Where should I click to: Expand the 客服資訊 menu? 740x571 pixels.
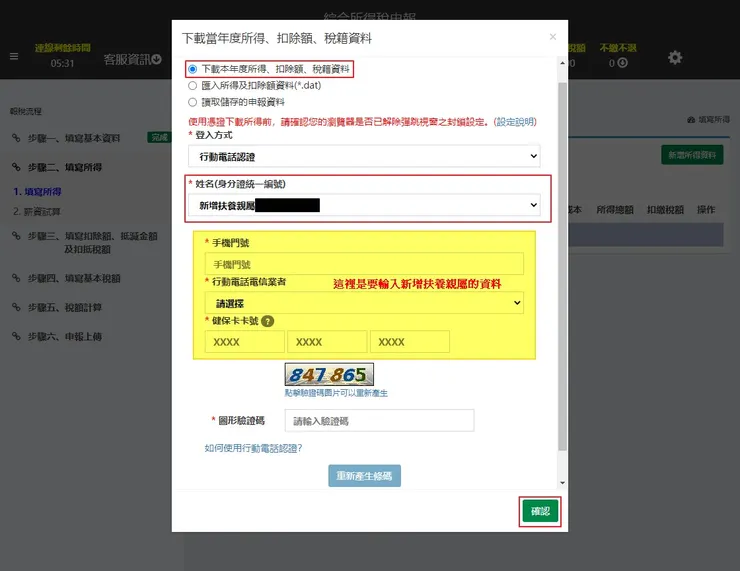(x=132, y=59)
